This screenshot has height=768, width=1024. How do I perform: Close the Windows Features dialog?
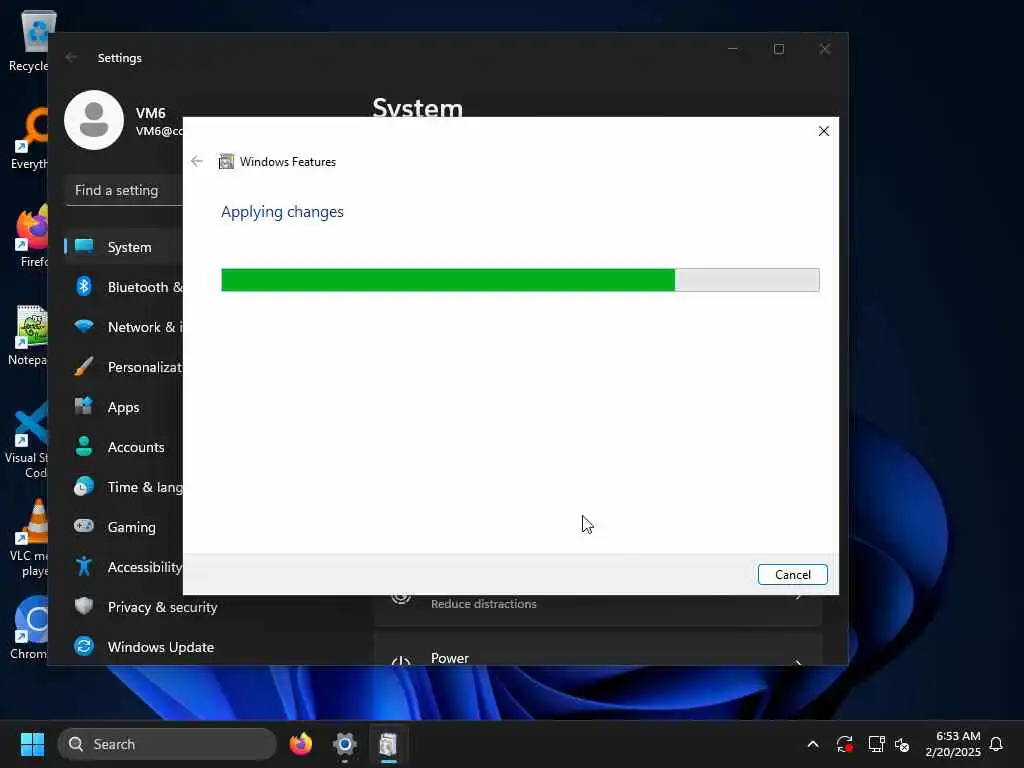pyautogui.click(x=824, y=131)
